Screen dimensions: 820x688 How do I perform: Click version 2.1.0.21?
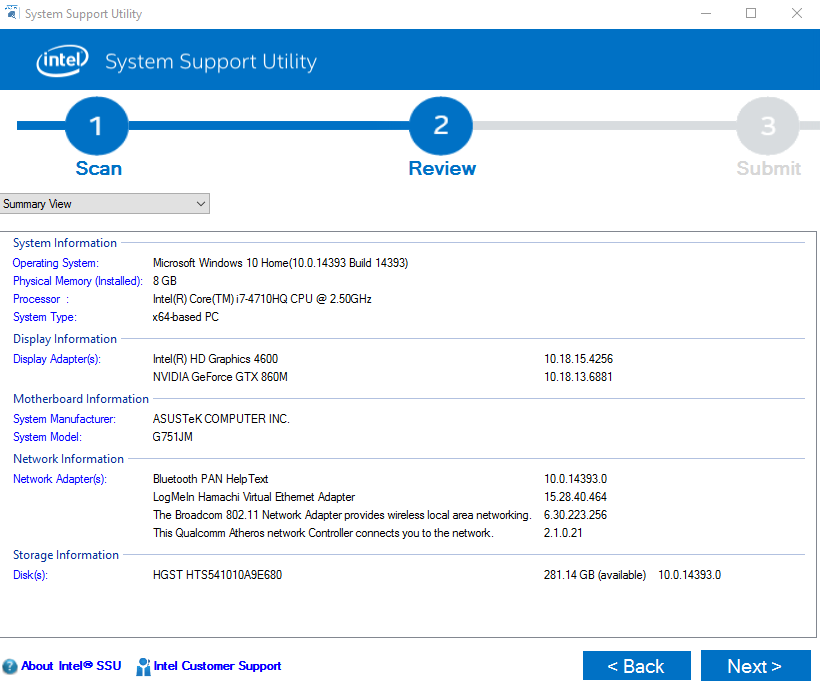tap(563, 533)
